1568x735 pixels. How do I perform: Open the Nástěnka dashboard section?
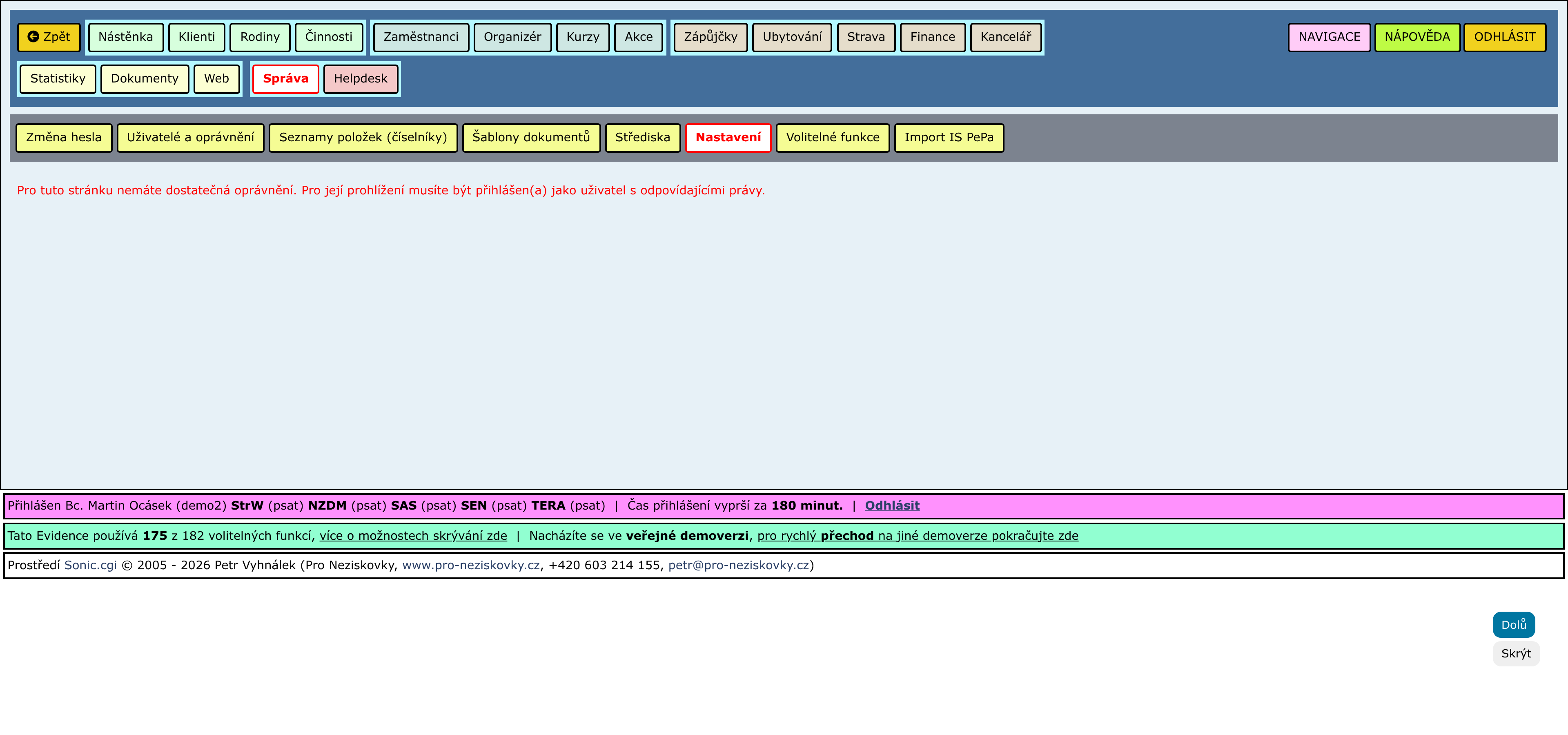tap(125, 37)
